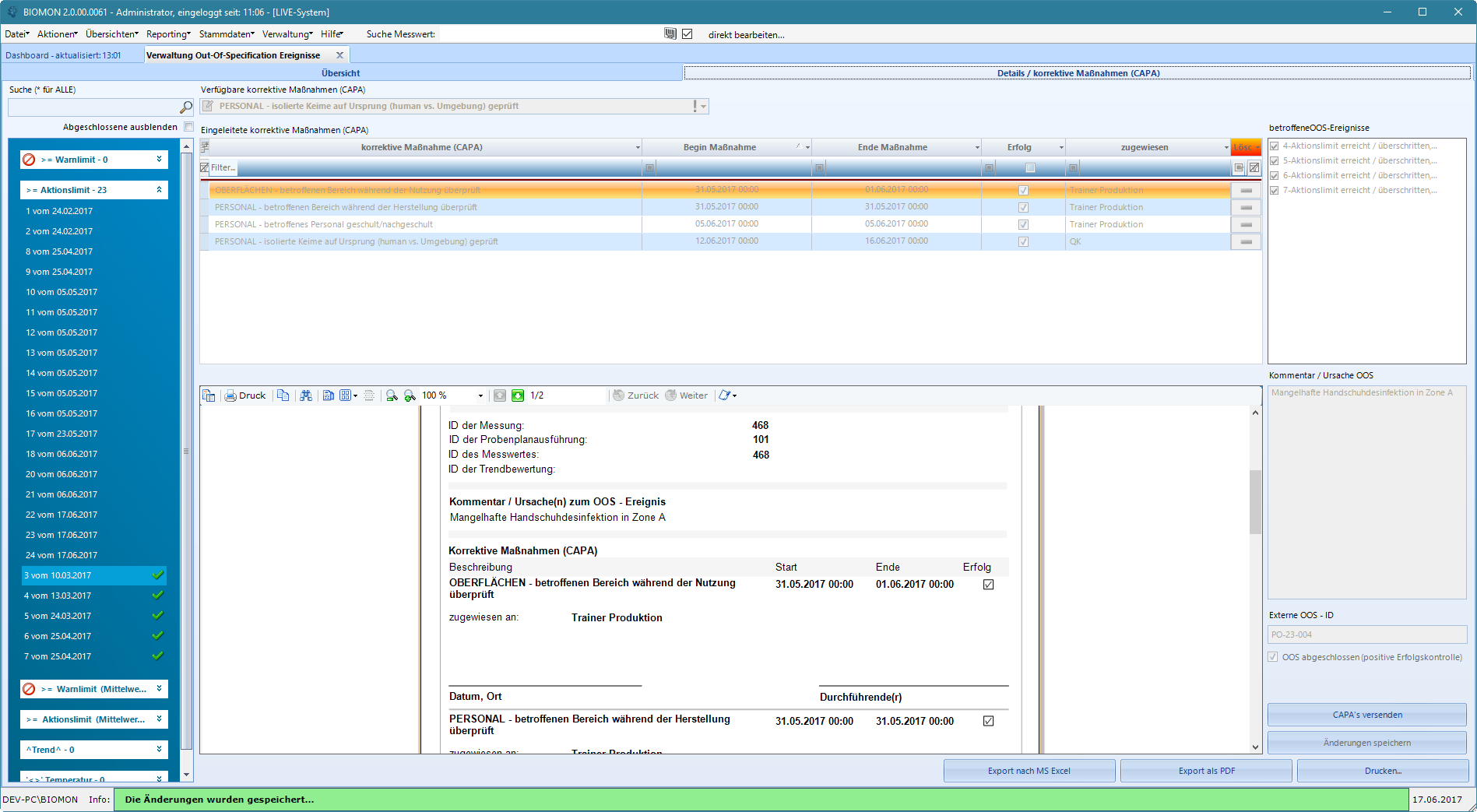Image resolution: width=1477 pixels, height=812 pixels.
Task: Open the zoom percentage dropdown
Action: coord(480,395)
